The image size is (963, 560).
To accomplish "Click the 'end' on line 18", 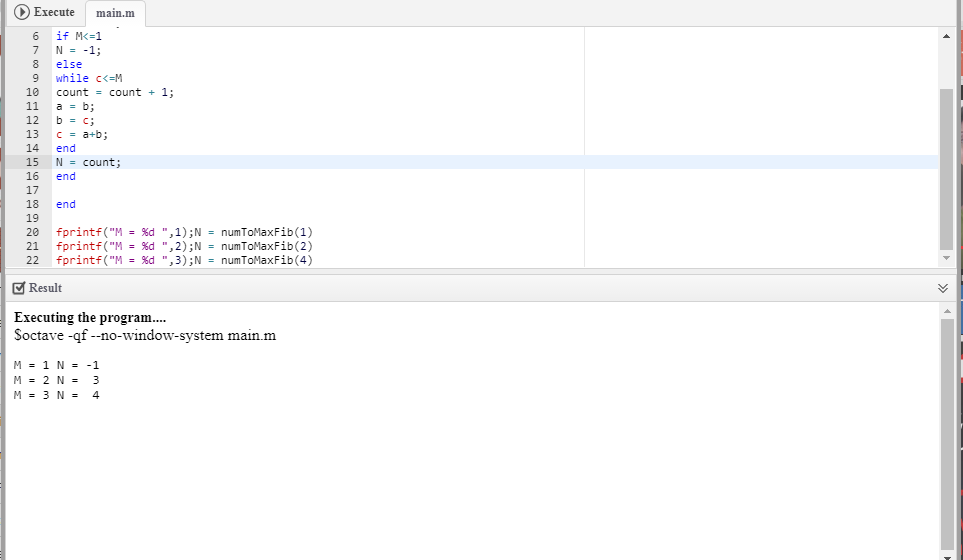I will coord(66,204).
